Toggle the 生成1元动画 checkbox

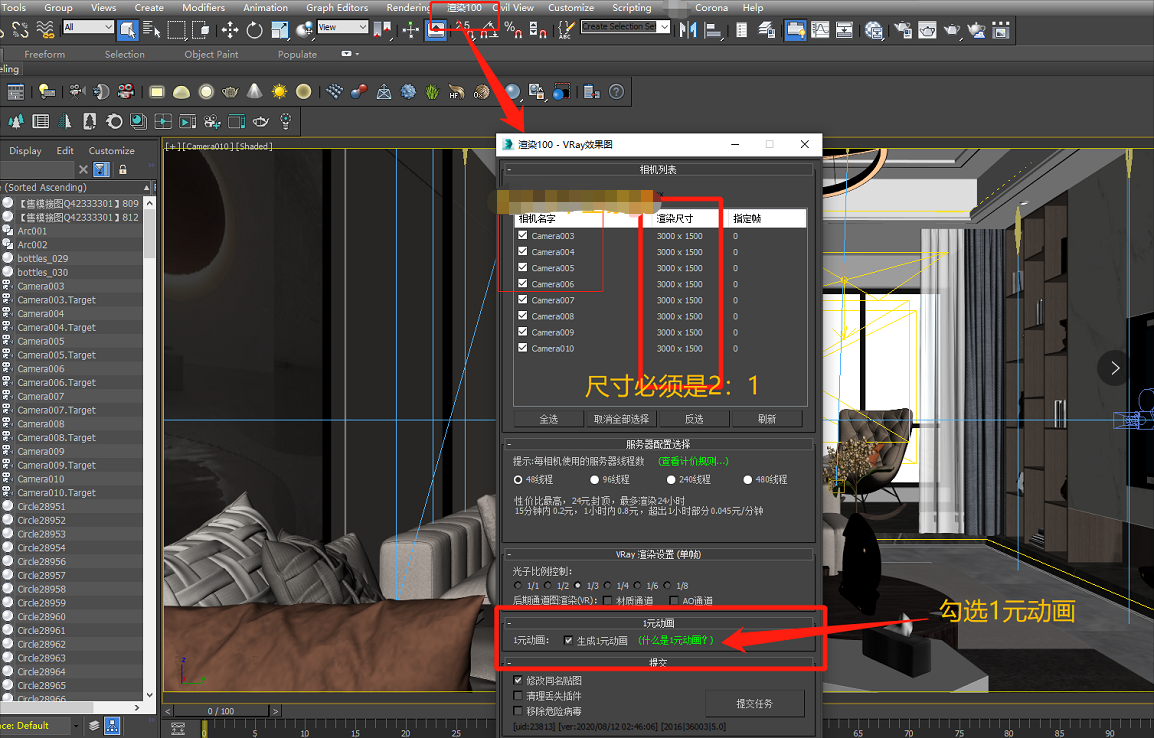(567, 640)
